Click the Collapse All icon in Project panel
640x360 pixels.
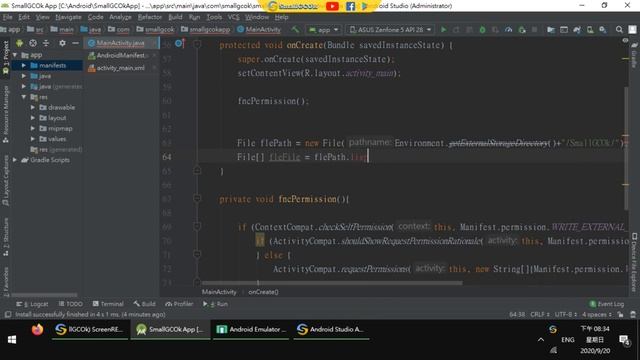(x=46, y=43)
